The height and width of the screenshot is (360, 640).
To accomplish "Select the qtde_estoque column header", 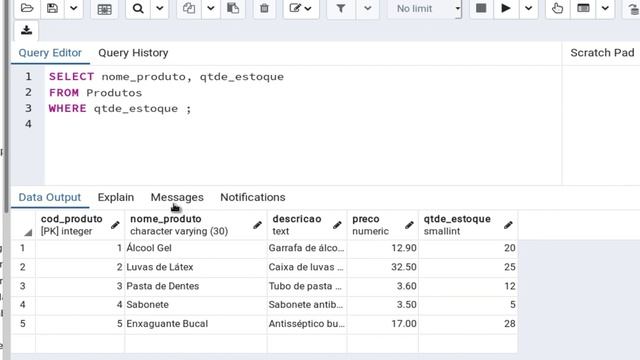I will pos(468,224).
